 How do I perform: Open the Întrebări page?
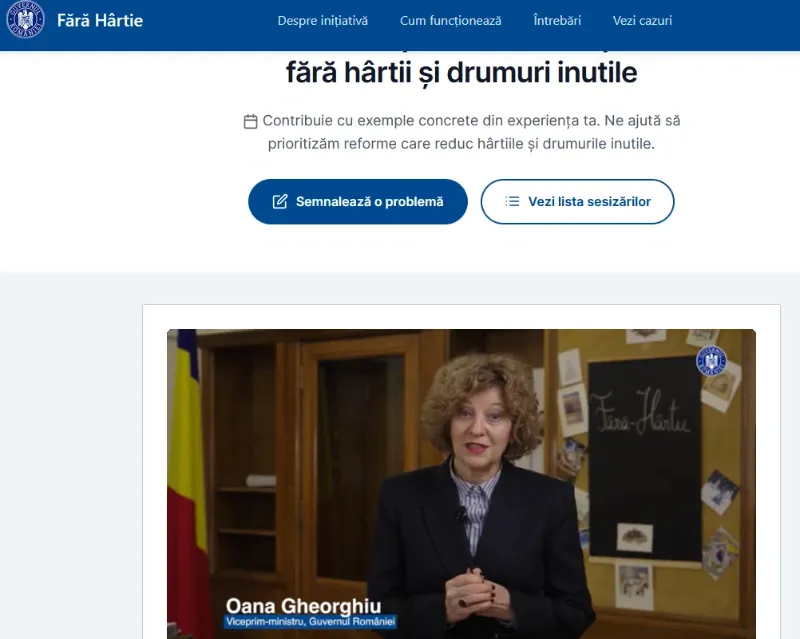[556, 20]
